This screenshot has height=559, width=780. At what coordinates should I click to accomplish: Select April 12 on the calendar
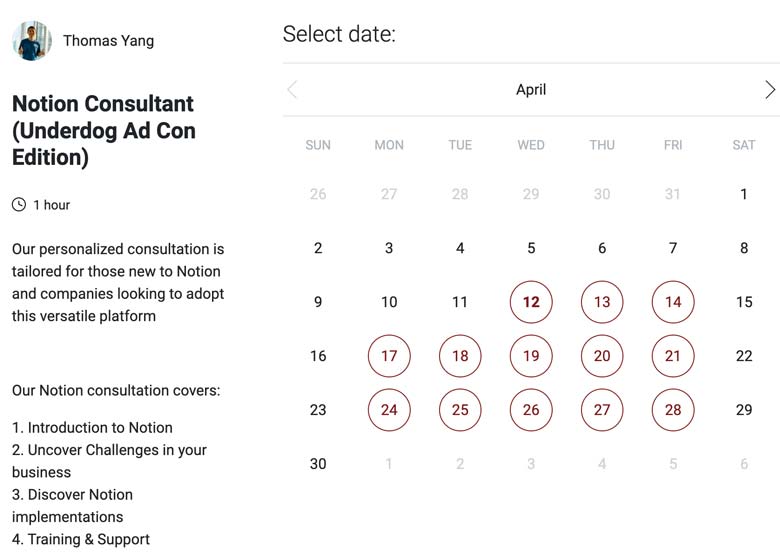531,302
